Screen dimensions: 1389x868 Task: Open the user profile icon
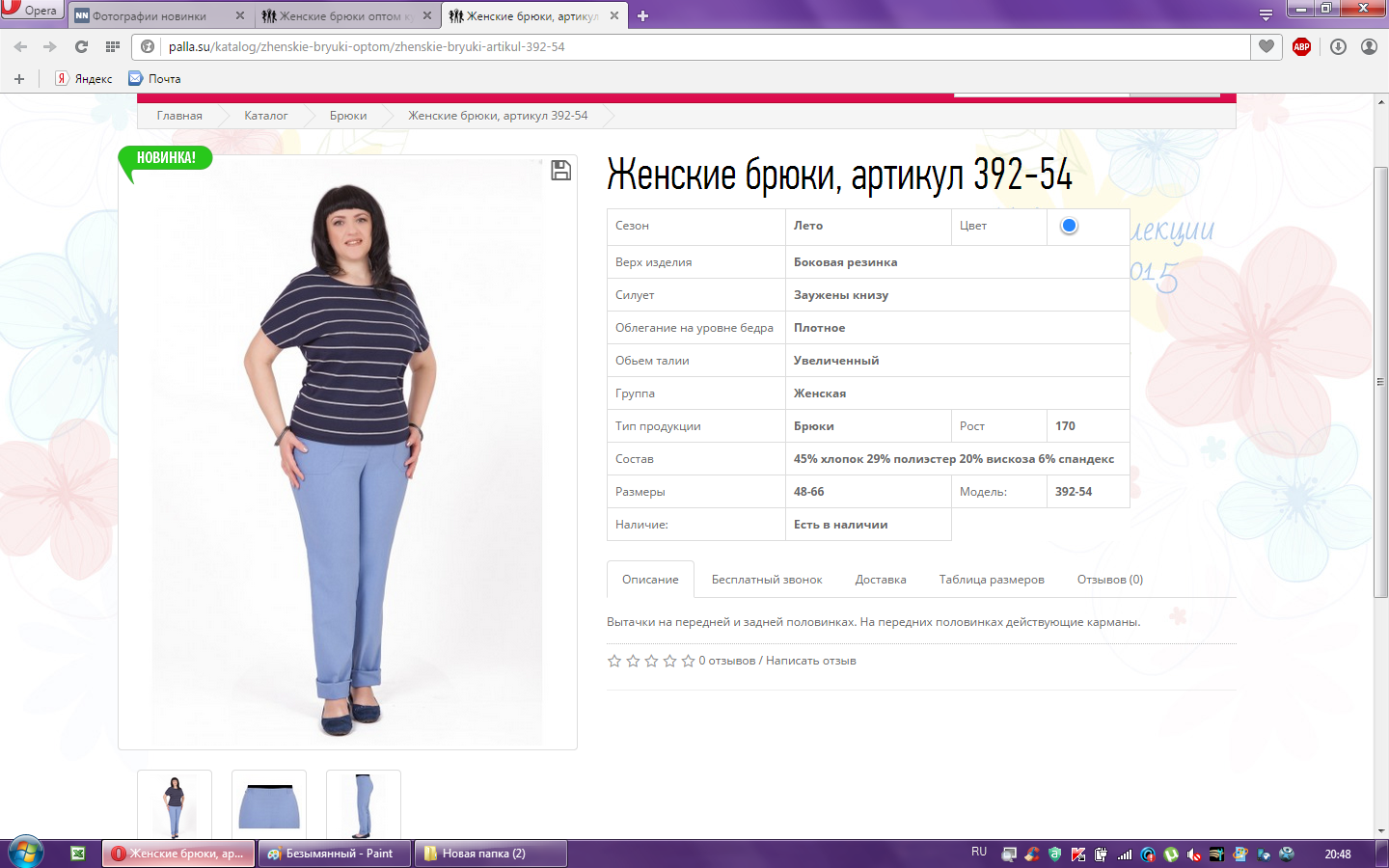pyautogui.click(x=1369, y=46)
